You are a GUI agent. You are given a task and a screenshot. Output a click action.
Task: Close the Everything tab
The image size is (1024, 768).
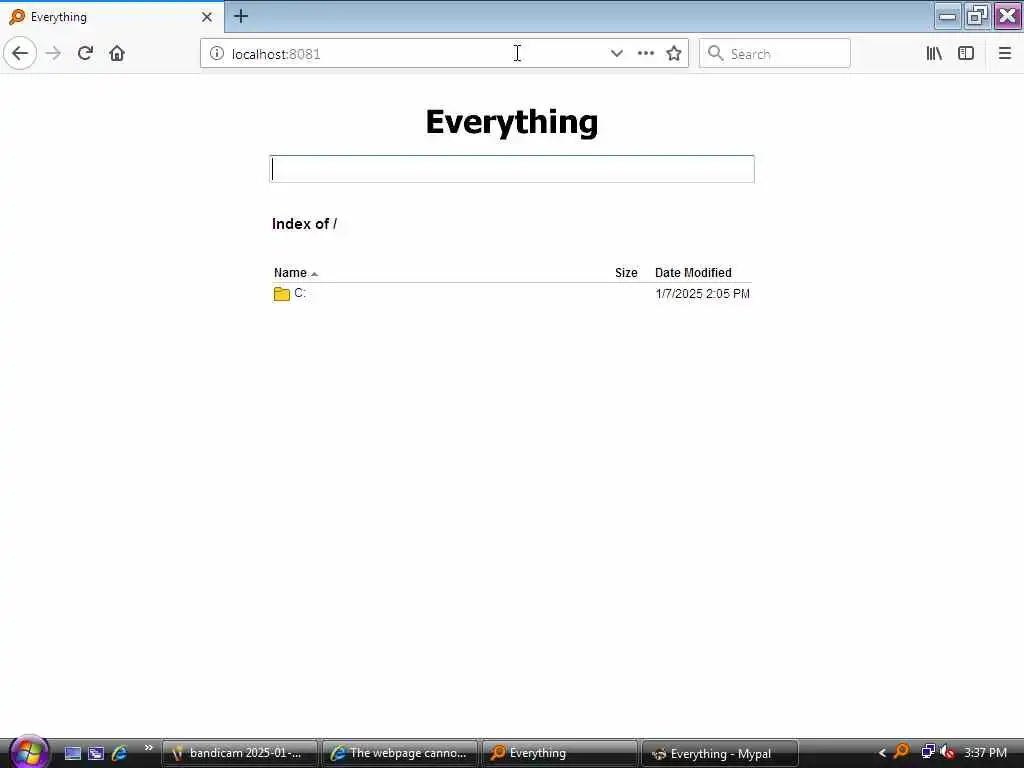click(206, 17)
